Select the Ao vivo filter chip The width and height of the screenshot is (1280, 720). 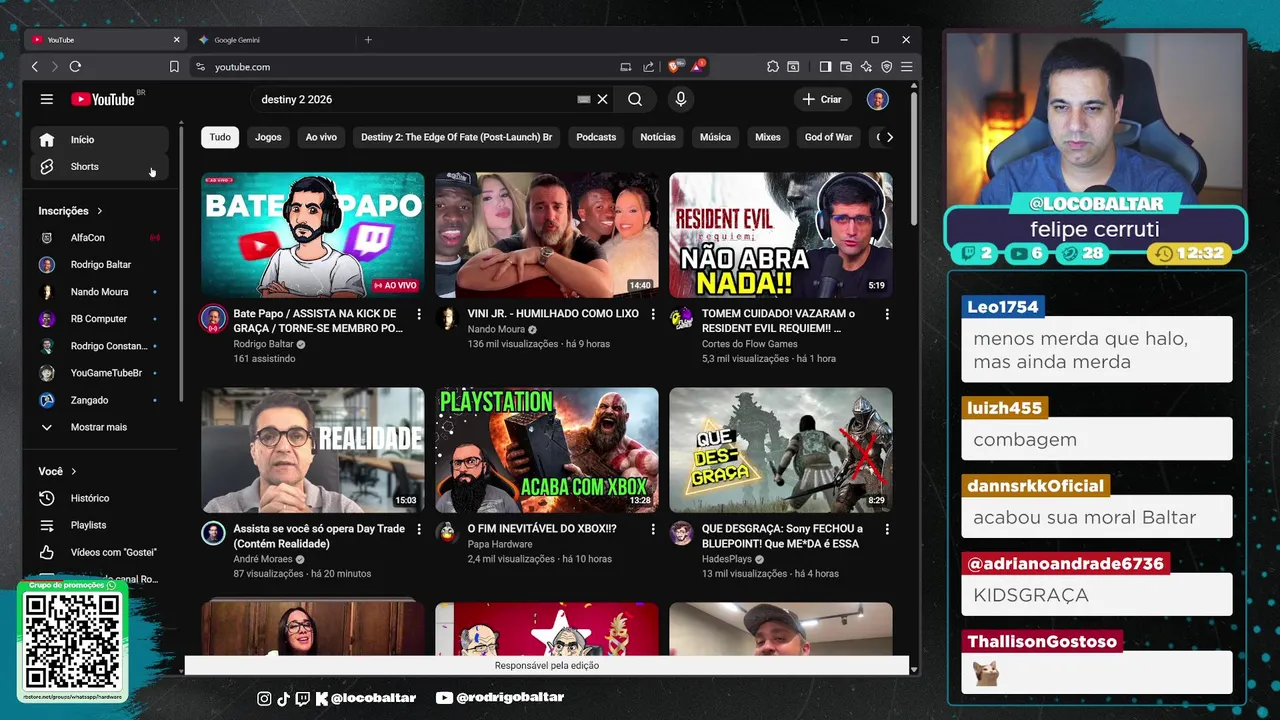[321, 137]
